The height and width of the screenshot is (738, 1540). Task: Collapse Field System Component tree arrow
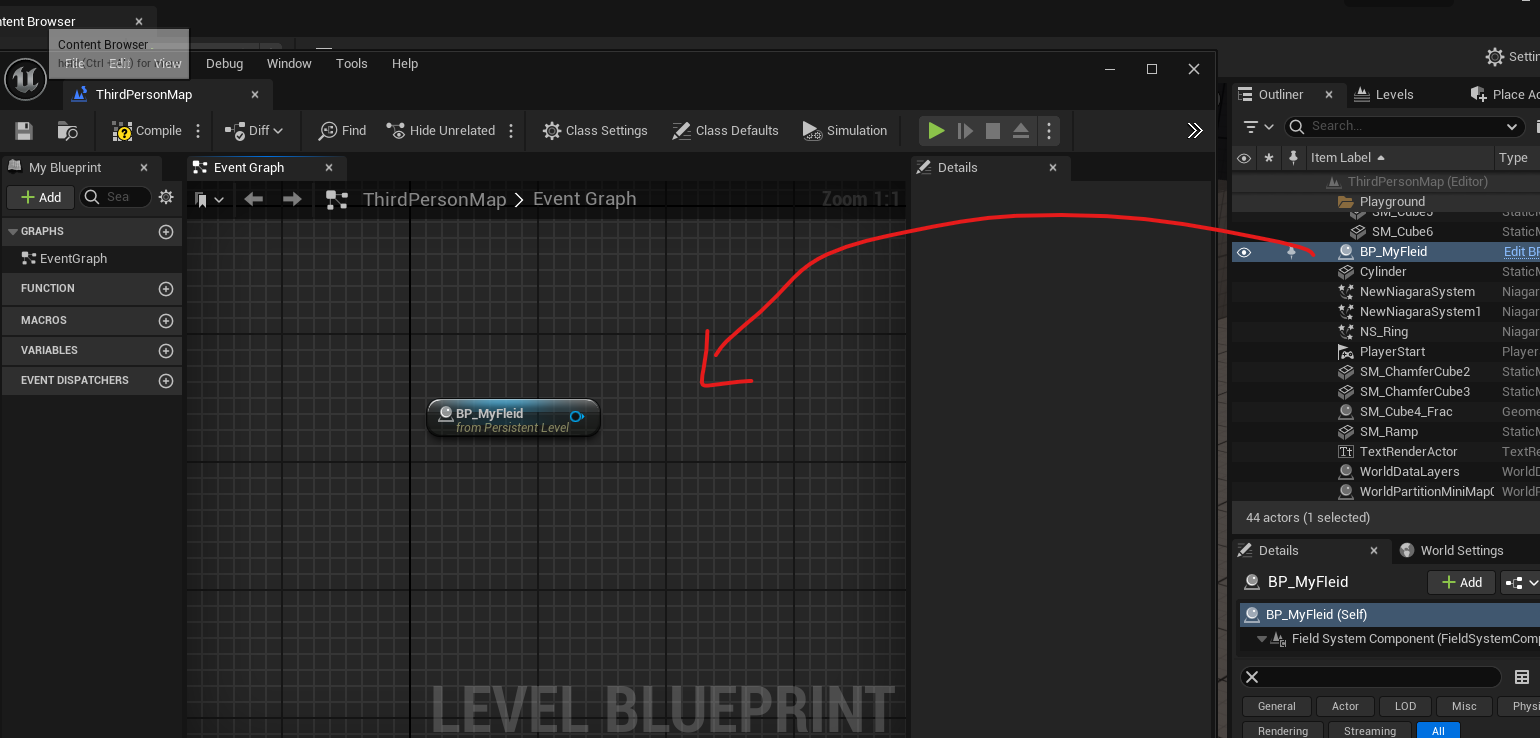tap(1262, 639)
